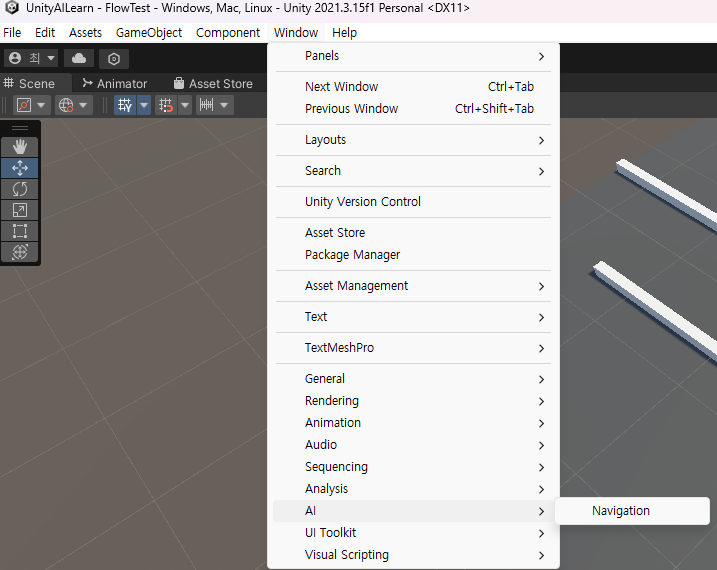Expand the Visual Scripting submenu
717x570 pixels.
(x=413, y=555)
